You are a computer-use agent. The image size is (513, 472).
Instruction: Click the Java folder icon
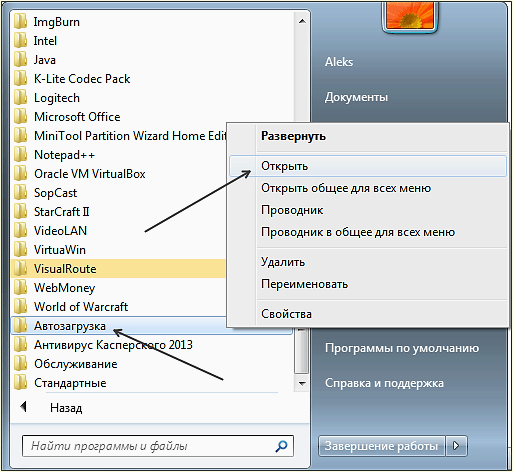point(21,60)
